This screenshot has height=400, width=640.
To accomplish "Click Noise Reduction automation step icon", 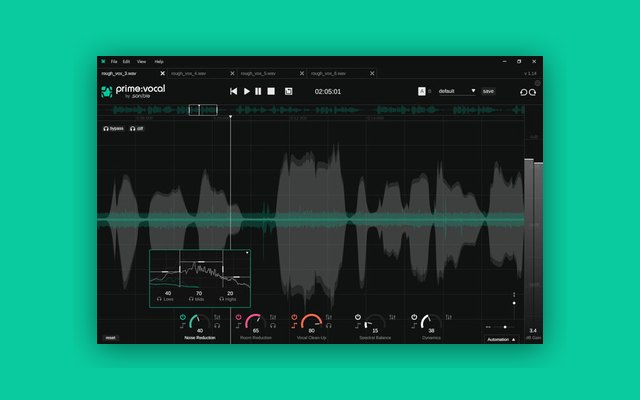I will (182, 326).
